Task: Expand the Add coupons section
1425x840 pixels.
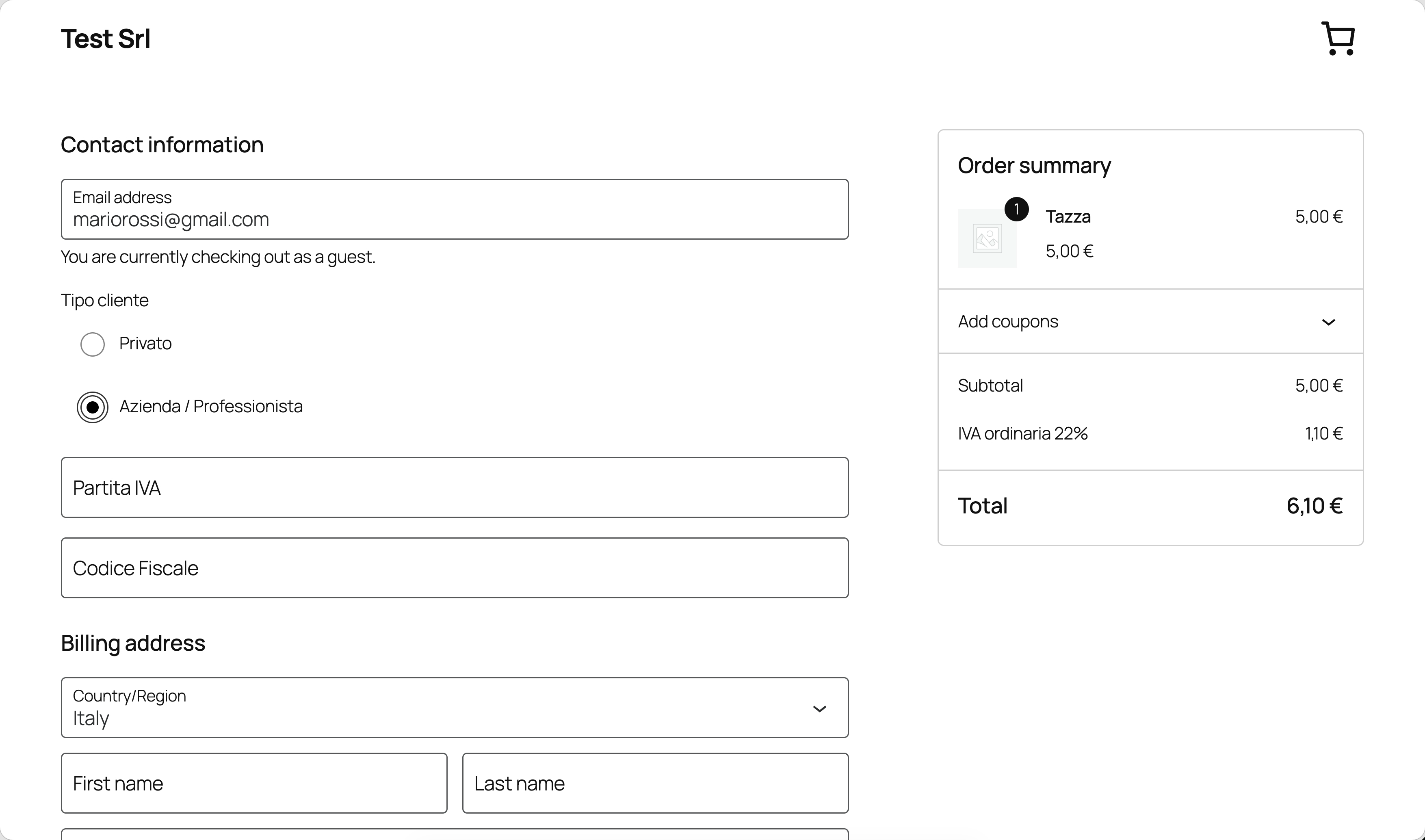Action: pyautogui.click(x=1150, y=322)
